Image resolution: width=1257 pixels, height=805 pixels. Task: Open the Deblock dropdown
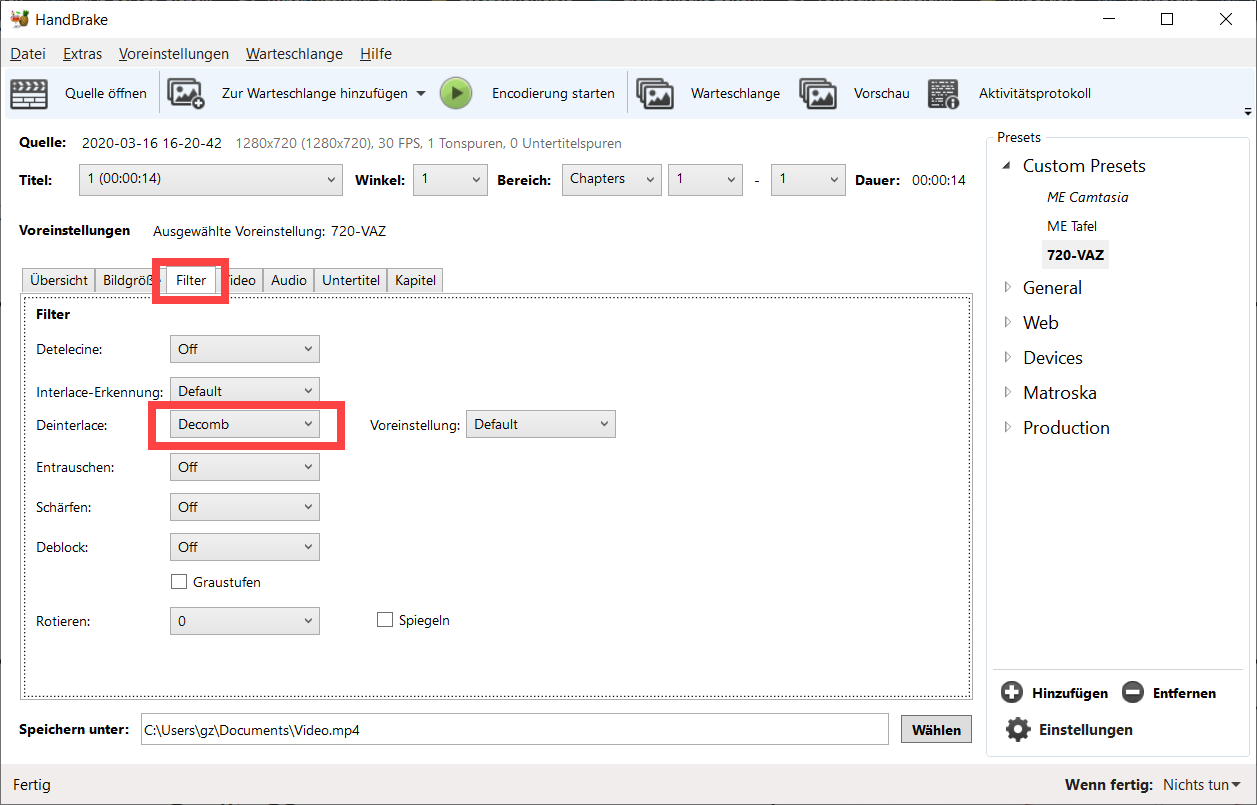(245, 547)
